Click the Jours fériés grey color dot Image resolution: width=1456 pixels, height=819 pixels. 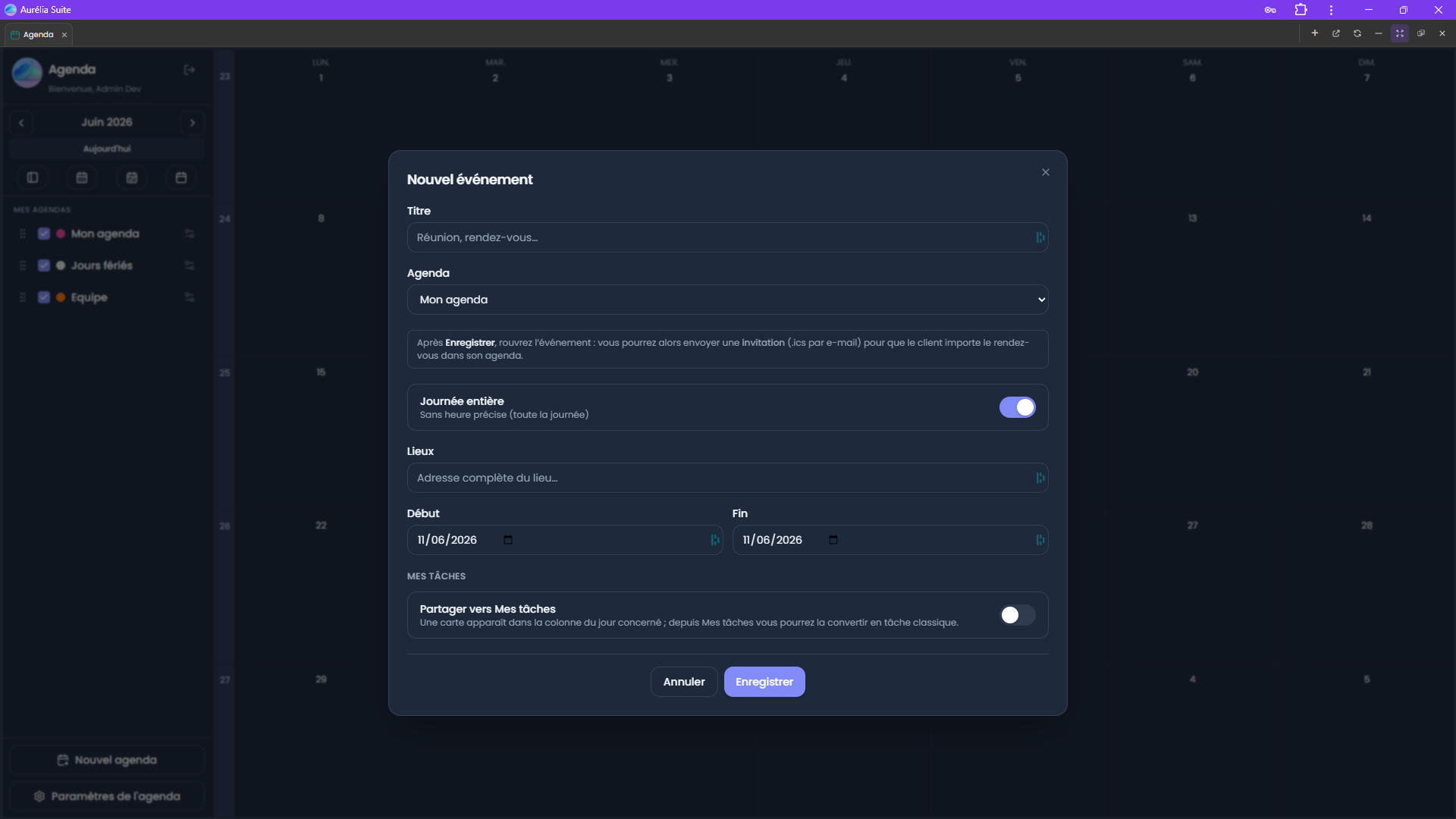point(61,265)
